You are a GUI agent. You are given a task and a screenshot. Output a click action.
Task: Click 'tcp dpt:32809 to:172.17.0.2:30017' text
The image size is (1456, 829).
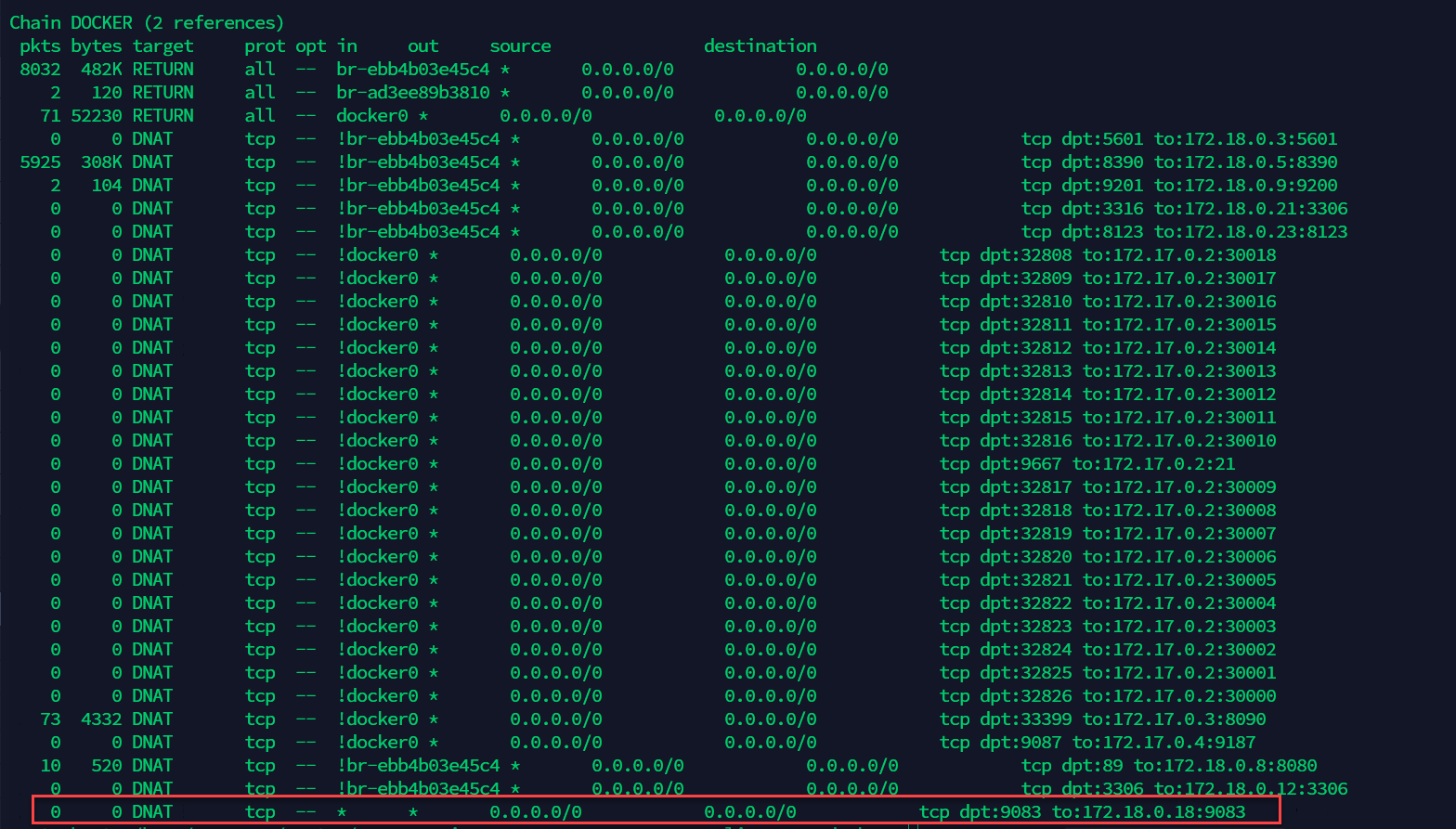coord(1108,278)
